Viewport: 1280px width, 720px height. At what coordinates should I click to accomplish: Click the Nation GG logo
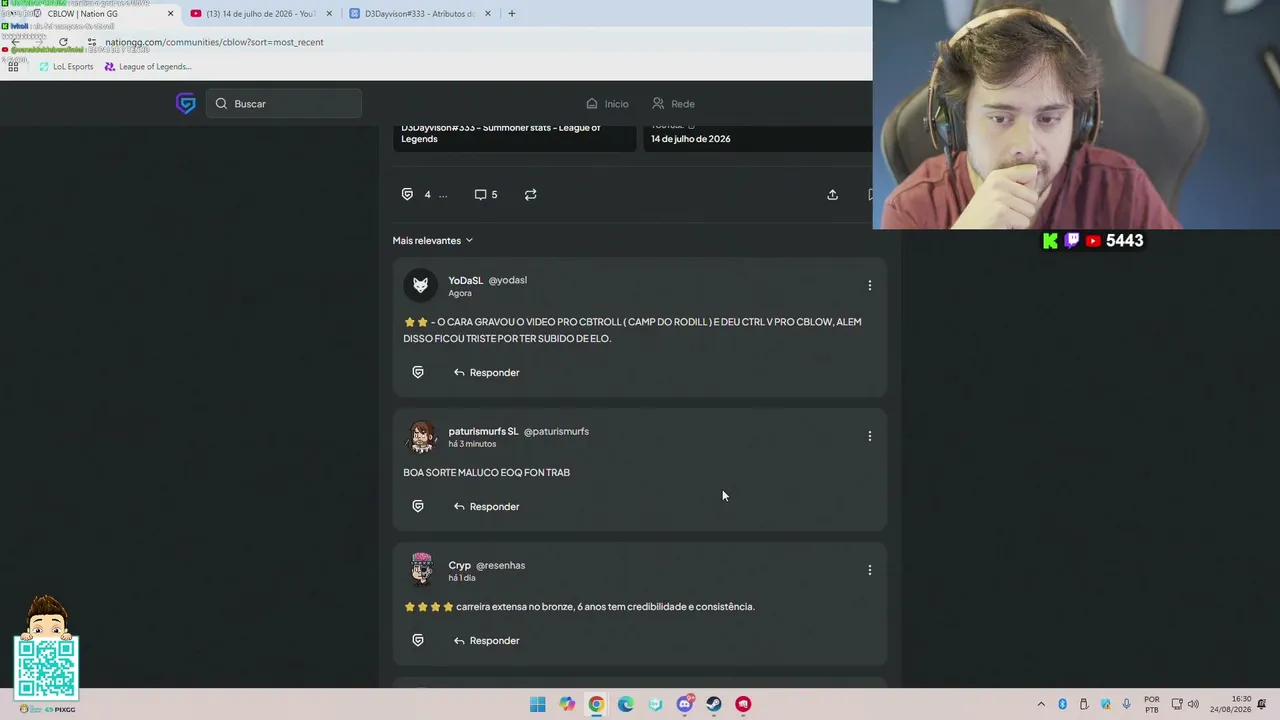(185, 103)
